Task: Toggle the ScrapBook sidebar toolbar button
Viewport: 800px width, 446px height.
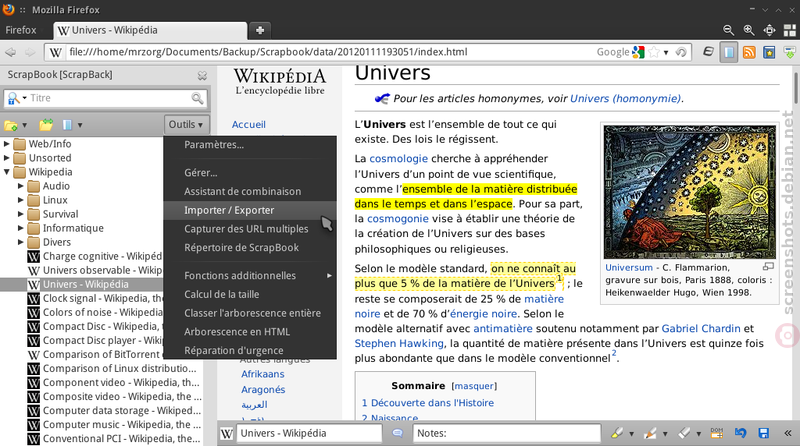Action: pyautogui.click(x=729, y=52)
